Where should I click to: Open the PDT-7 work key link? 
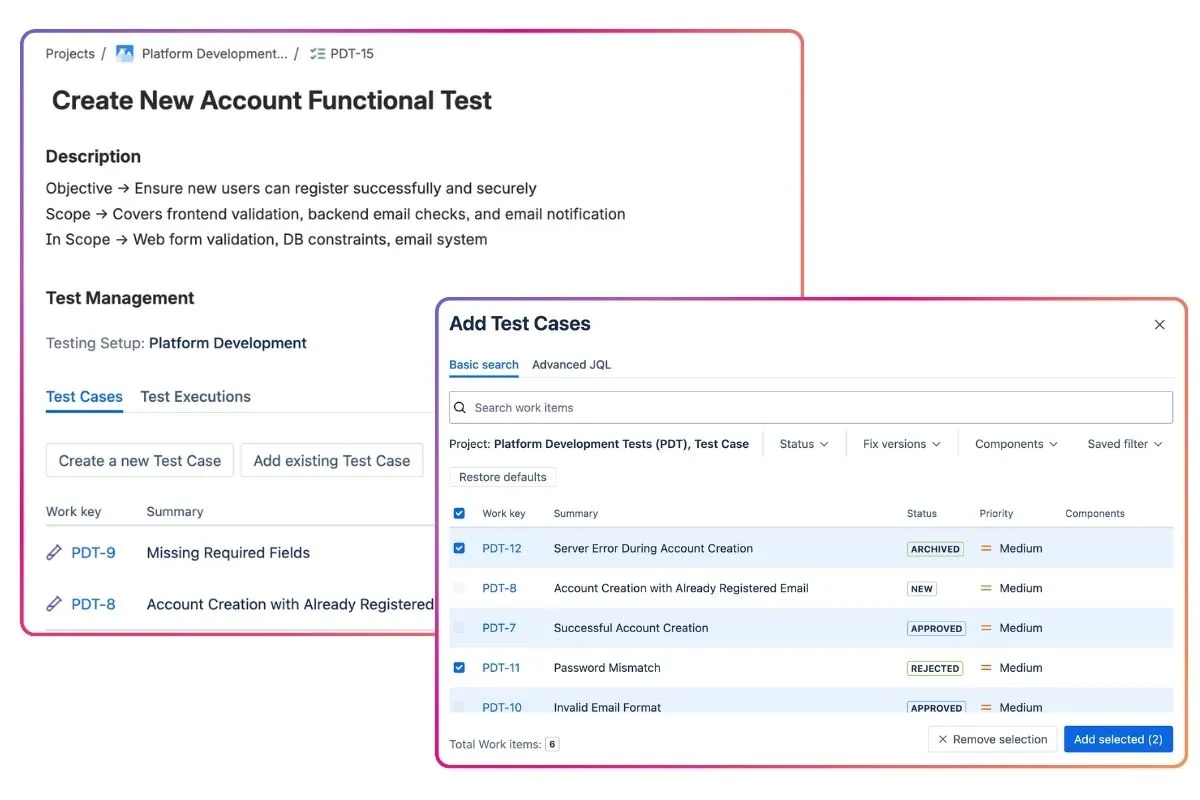[499, 628]
